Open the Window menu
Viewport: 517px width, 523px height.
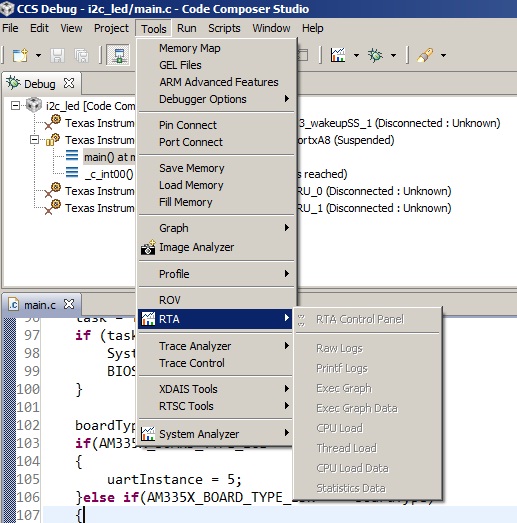pos(271,28)
